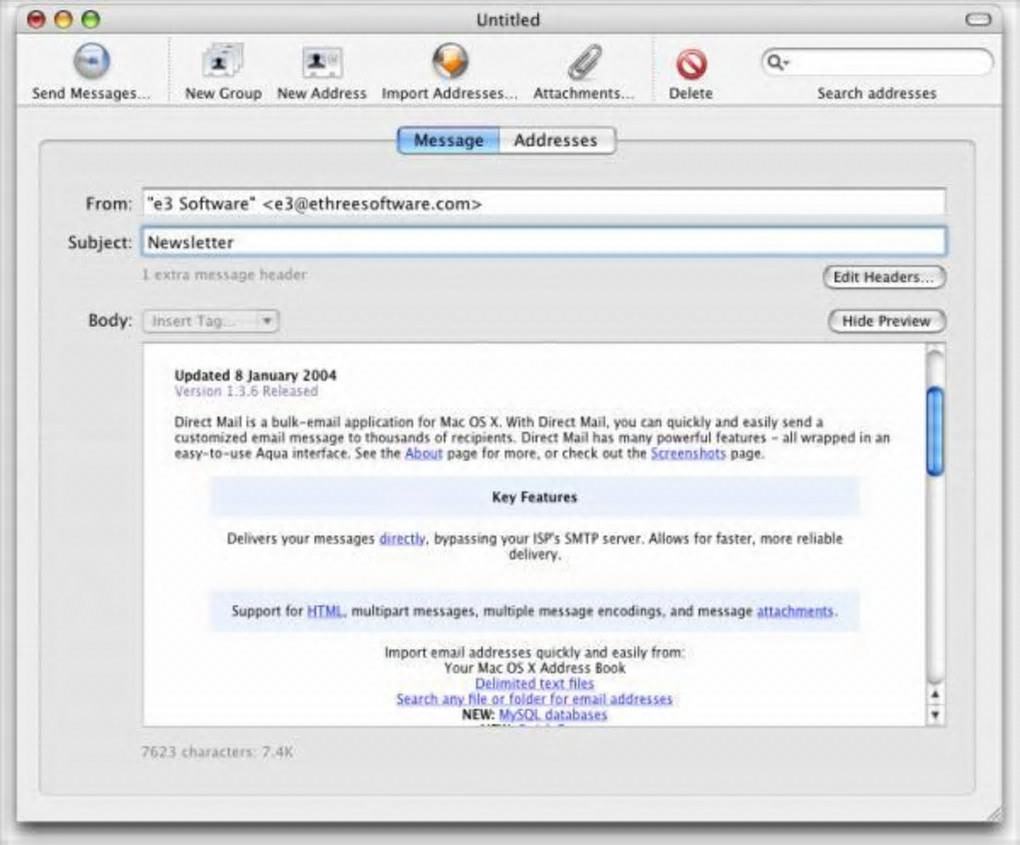This screenshot has height=845, width=1020.
Task: Open the Edit Headers dialog
Action: pos(884,277)
